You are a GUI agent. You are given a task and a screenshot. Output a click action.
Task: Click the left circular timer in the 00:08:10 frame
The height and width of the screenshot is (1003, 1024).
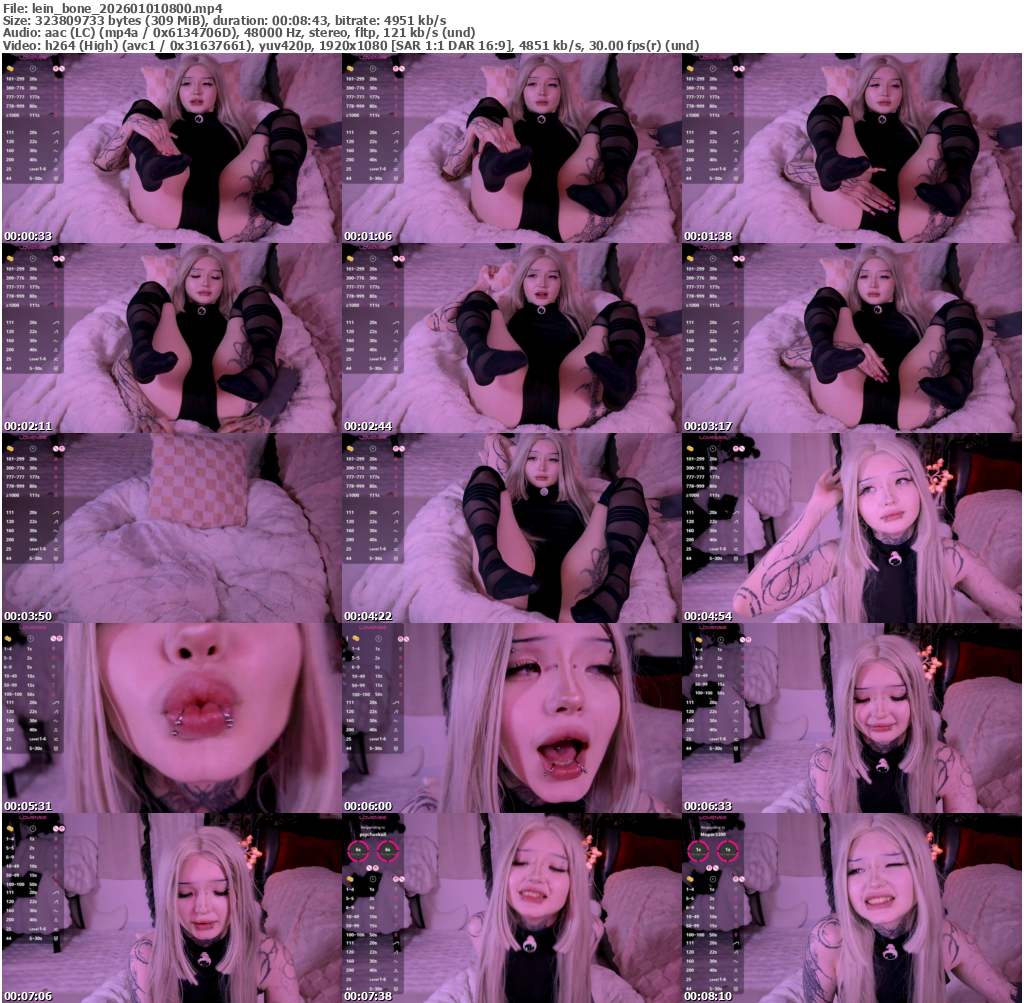[x=699, y=850]
